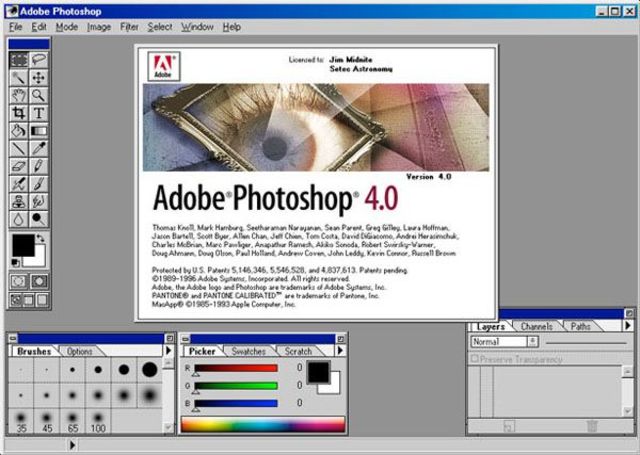
Task: Click the toolbox foreground color swatch
Action: tap(23, 245)
